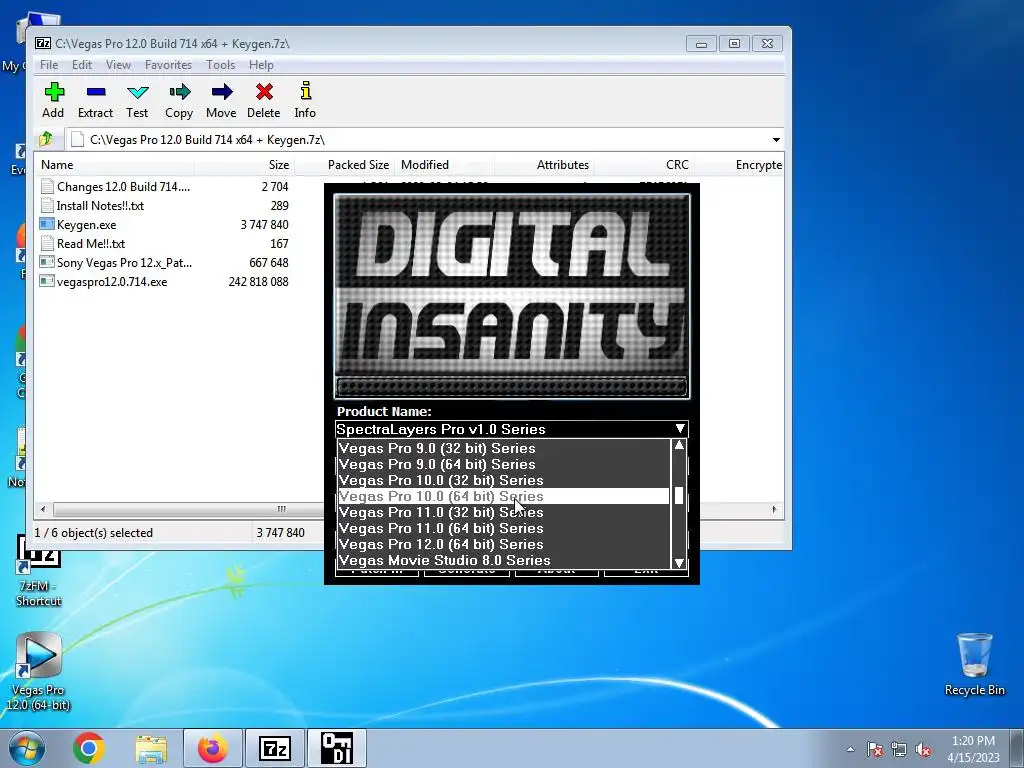Open Firefox from the taskbar

click(x=213, y=748)
